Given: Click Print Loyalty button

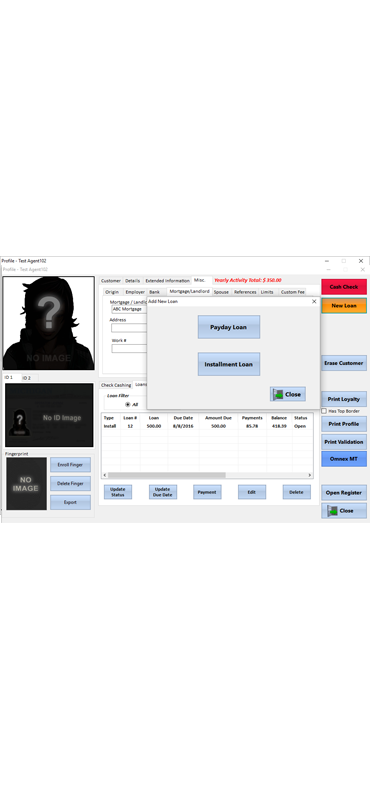Looking at the screenshot, I should pyautogui.click(x=344, y=399).
